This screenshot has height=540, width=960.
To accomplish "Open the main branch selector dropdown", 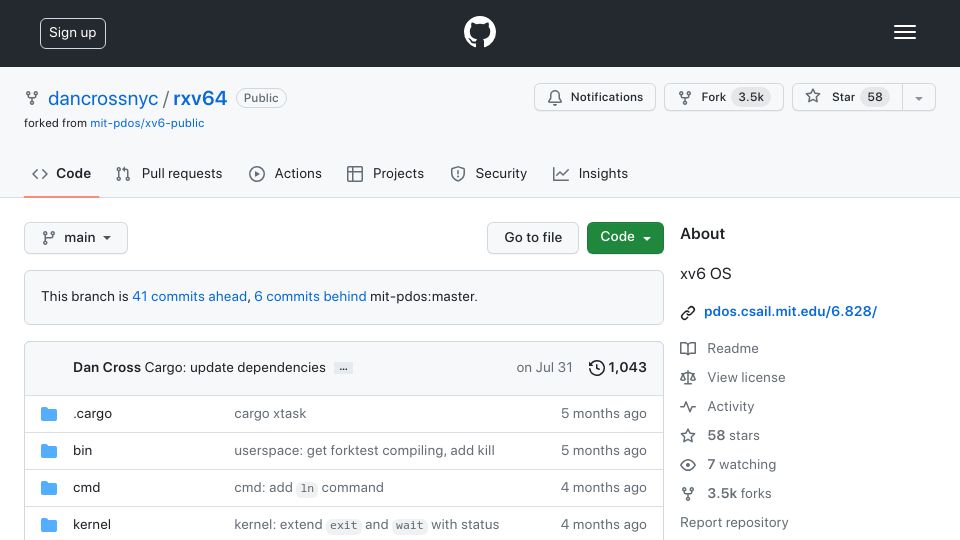I will click(76, 238).
